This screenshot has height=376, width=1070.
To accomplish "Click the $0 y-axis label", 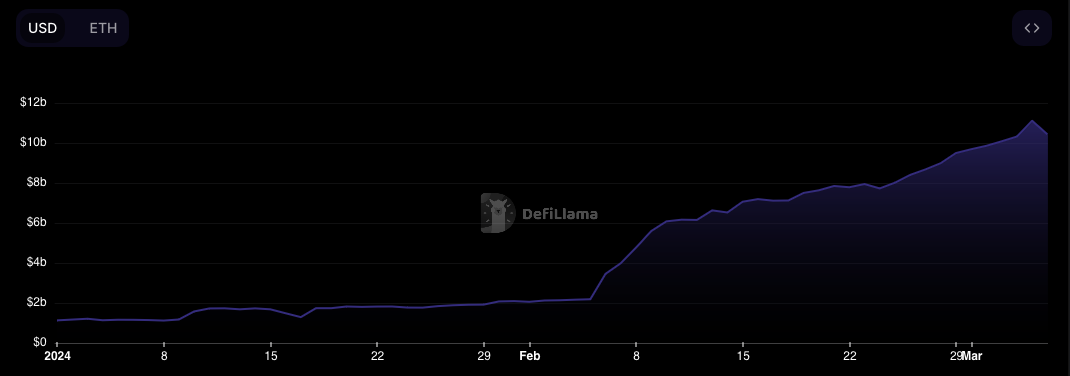I will [40, 342].
